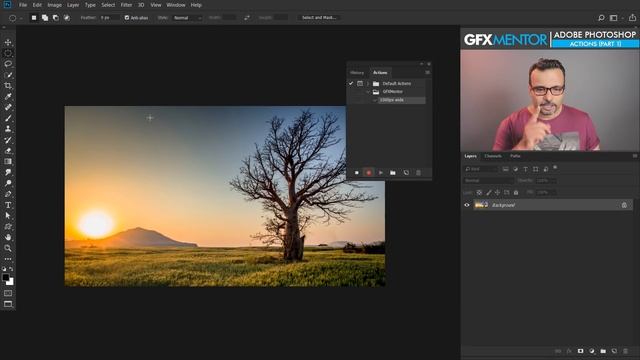This screenshot has height=360, width=640.
Task: Toggle Quick Mask mode icon
Action: pyautogui.click(x=8, y=293)
